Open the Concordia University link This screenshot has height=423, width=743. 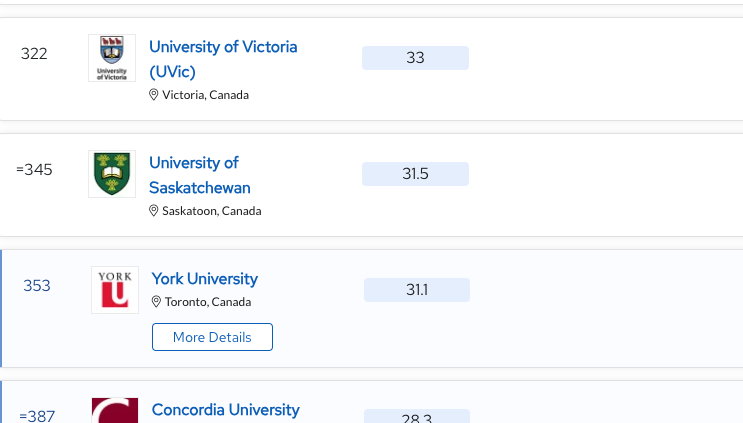pyautogui.click(x=226, y=410)
